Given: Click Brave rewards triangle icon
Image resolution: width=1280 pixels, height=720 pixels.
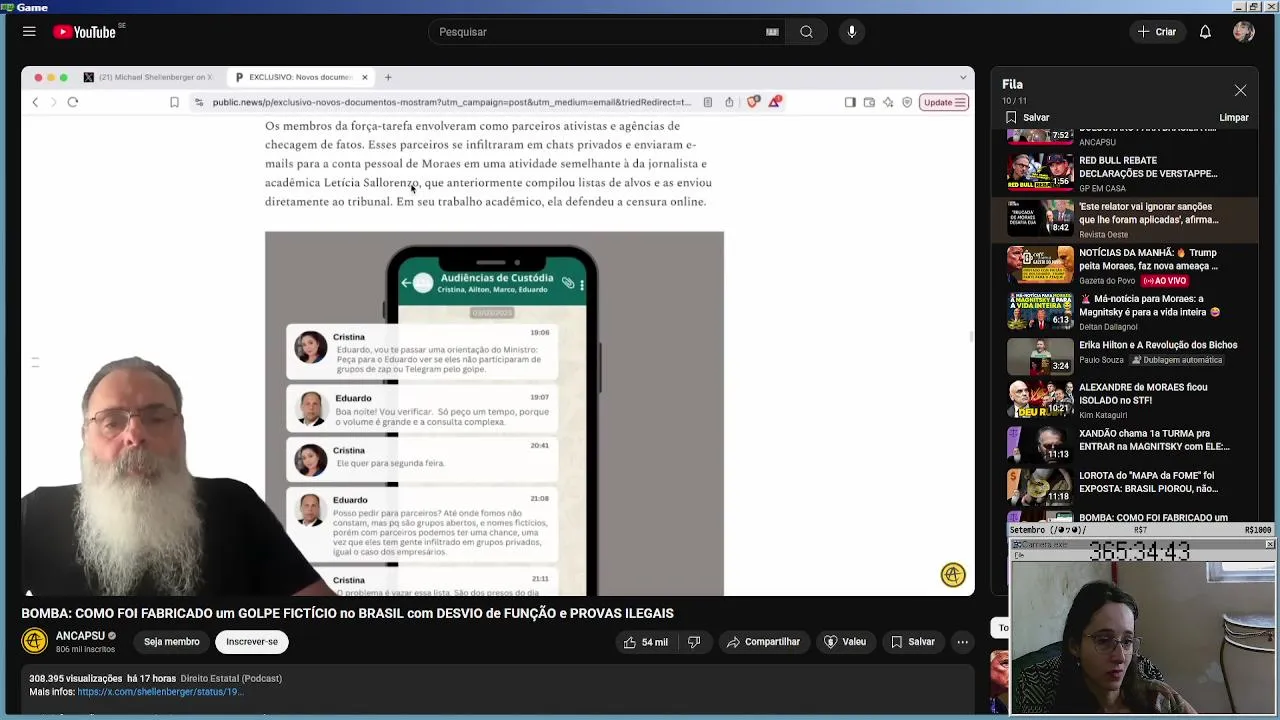Looking at the screenshot, I should [x=774, y=102].
